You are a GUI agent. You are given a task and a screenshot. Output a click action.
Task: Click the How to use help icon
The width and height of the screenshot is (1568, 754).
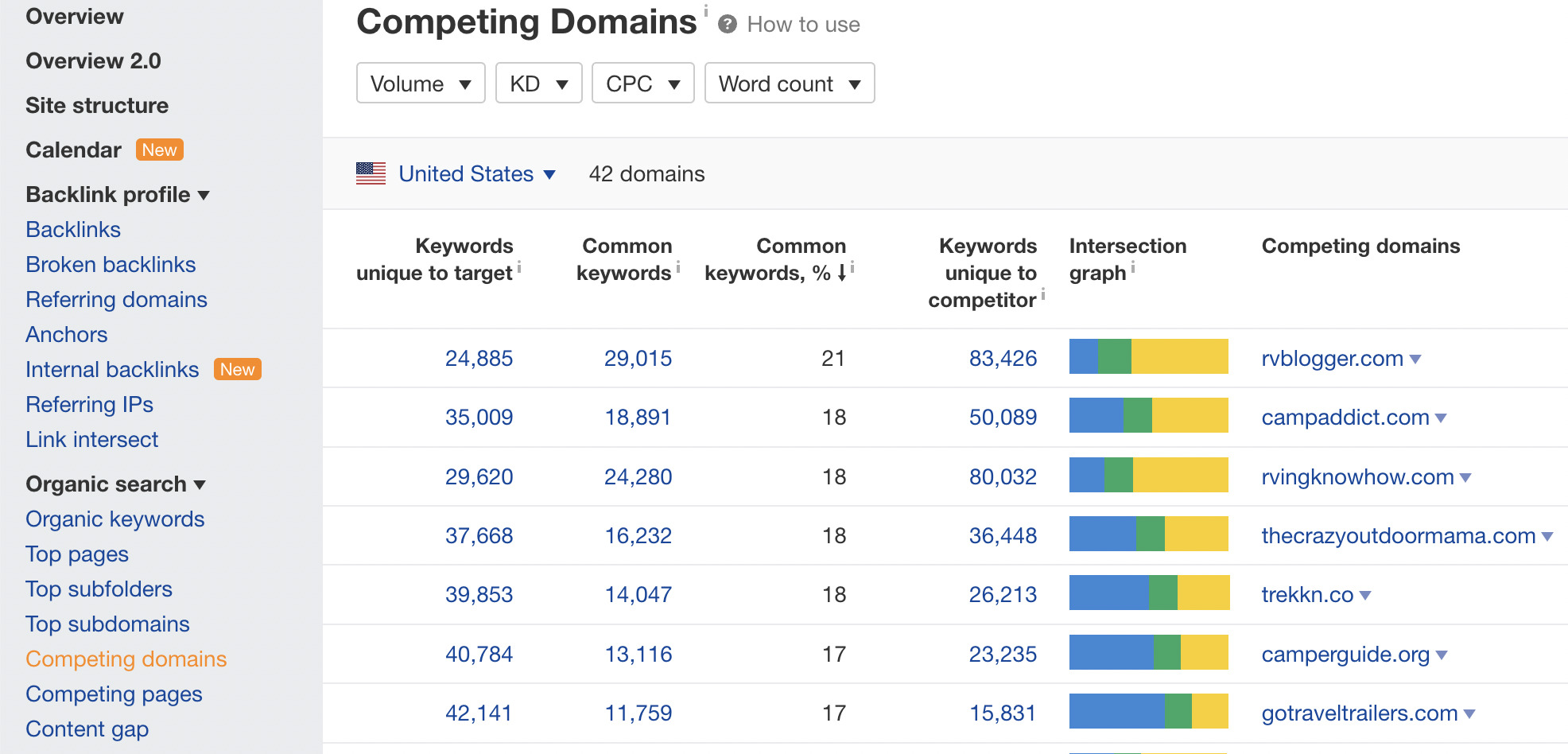coord(728,24)
